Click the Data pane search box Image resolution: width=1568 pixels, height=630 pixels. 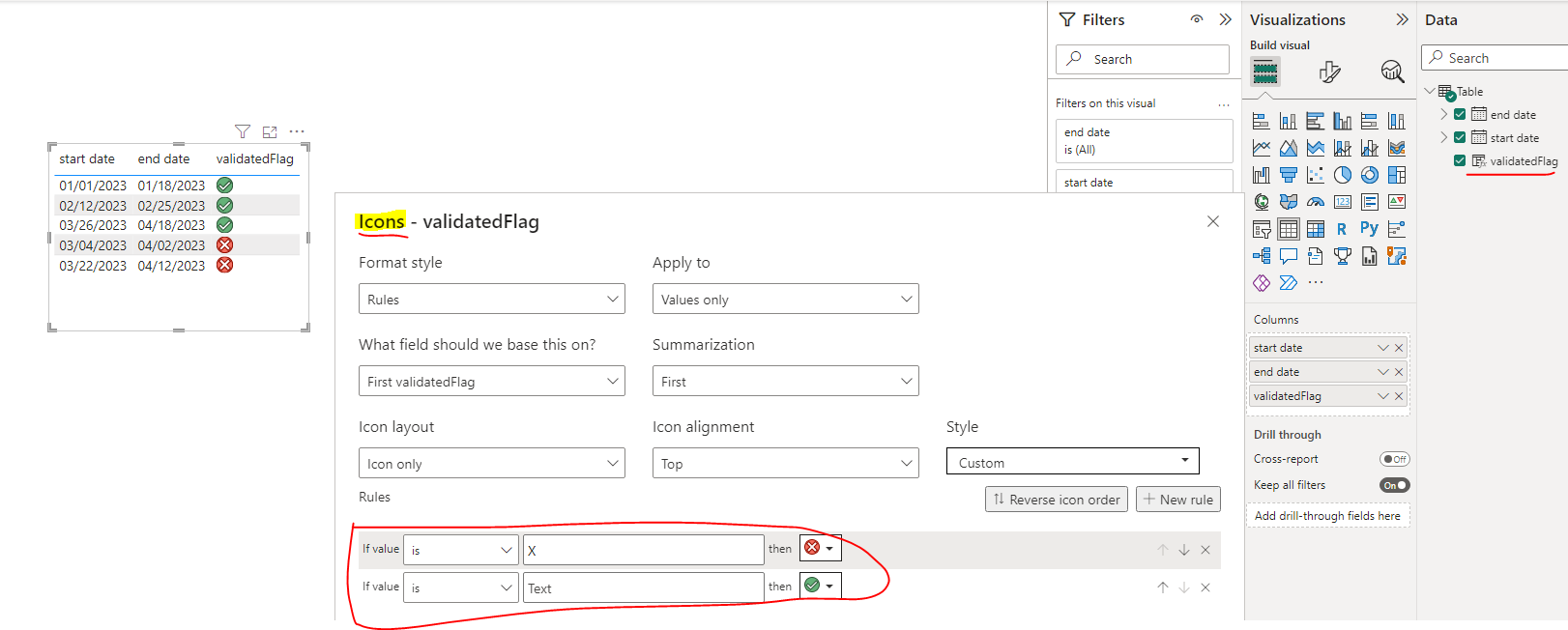click(x=1496, y=58)
